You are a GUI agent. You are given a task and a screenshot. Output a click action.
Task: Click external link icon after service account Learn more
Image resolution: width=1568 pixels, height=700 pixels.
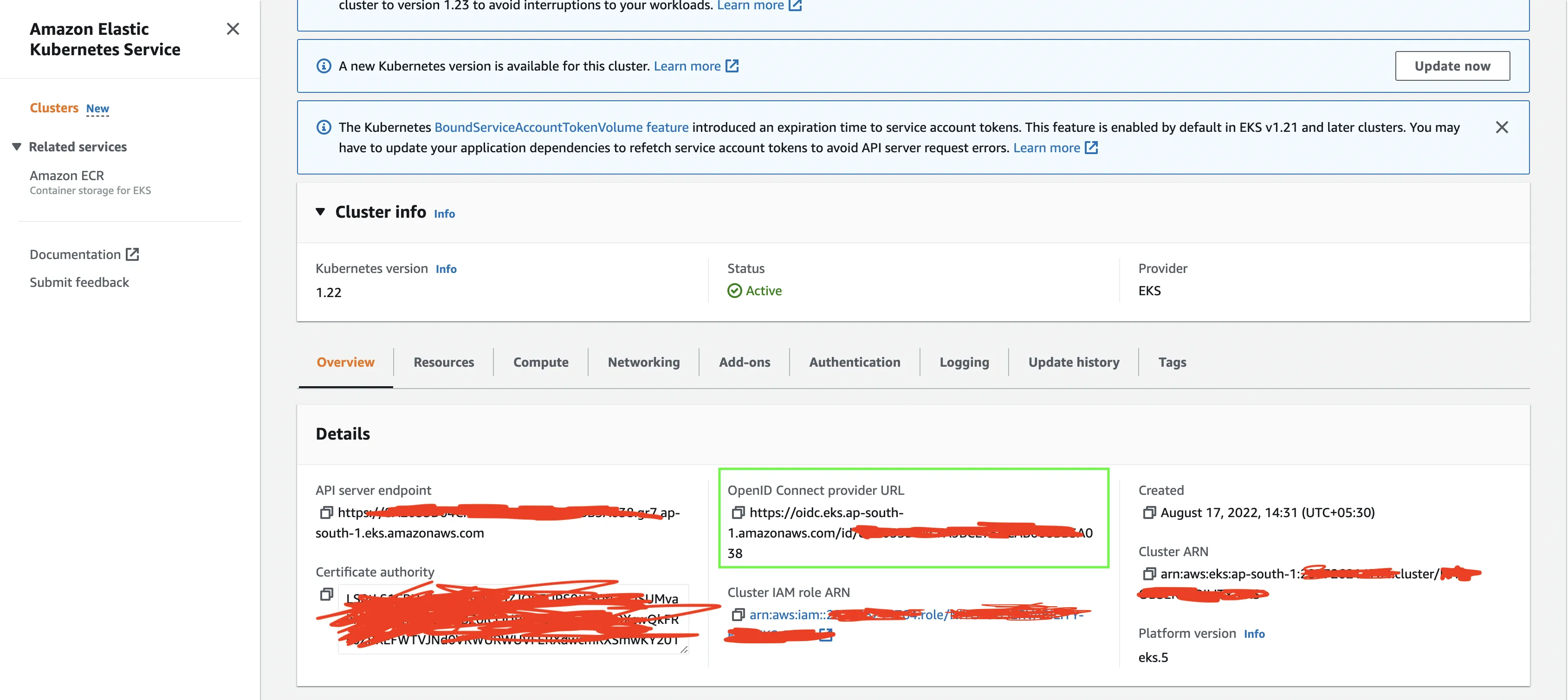[1091, 148]
